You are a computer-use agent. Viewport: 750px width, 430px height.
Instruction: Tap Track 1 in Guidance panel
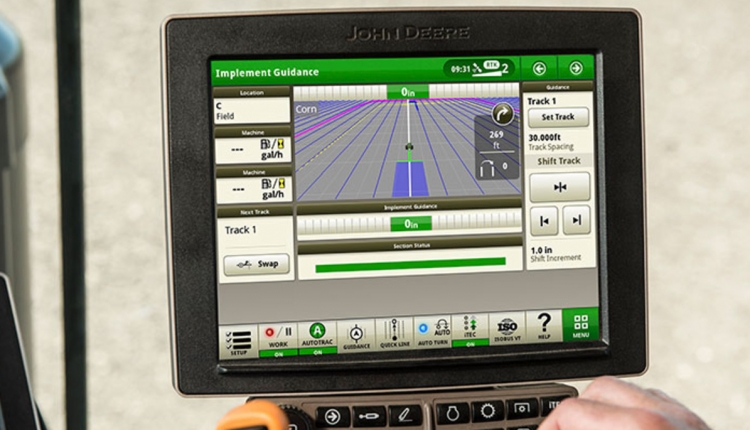541,101
